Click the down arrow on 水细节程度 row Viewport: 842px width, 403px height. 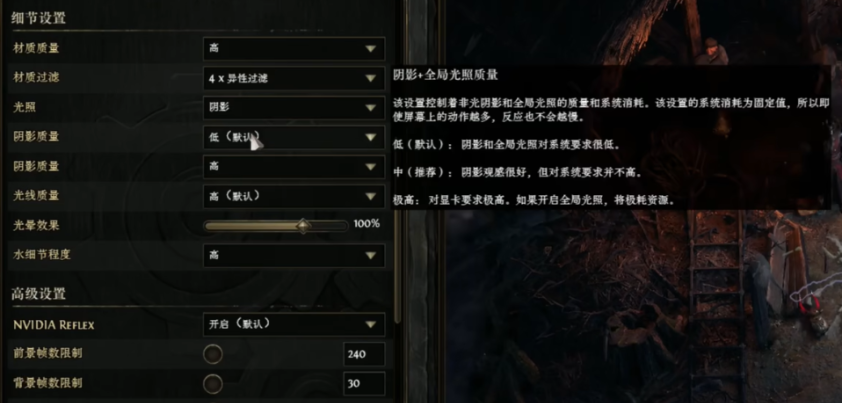(370, 256)
